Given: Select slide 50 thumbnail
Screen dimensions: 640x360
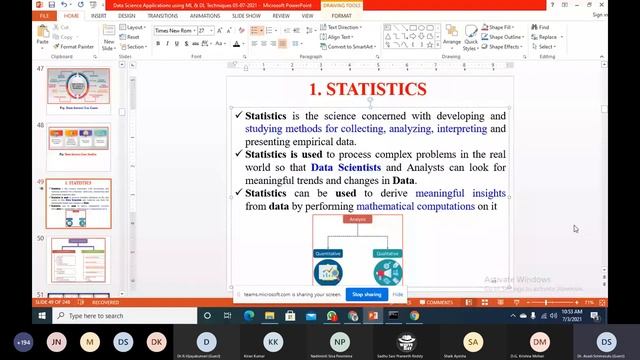Looking at the screenshot, I should 78,260.
